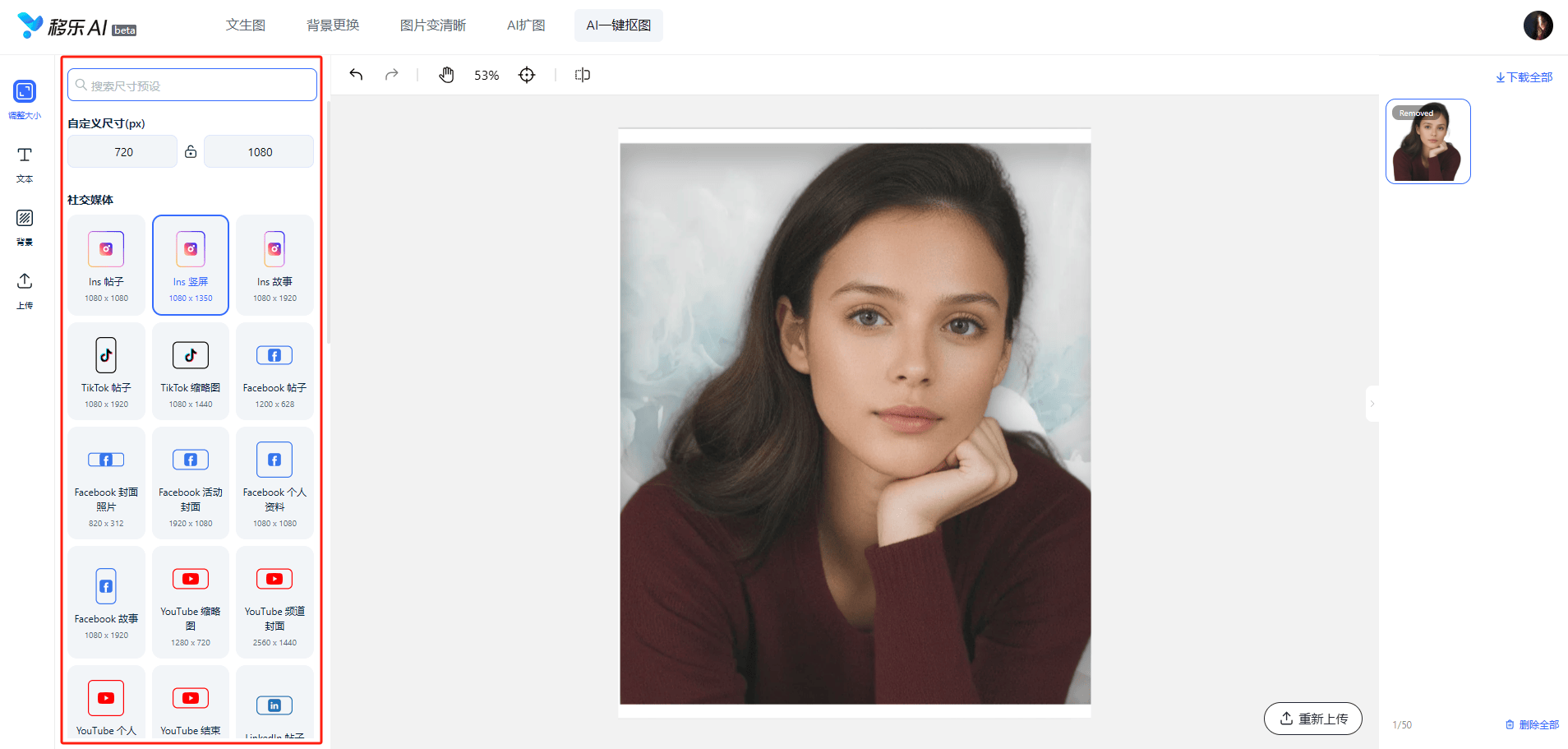Open the Upload tool in sidebar
The image size is (1568, 749).
coord(25,291)
